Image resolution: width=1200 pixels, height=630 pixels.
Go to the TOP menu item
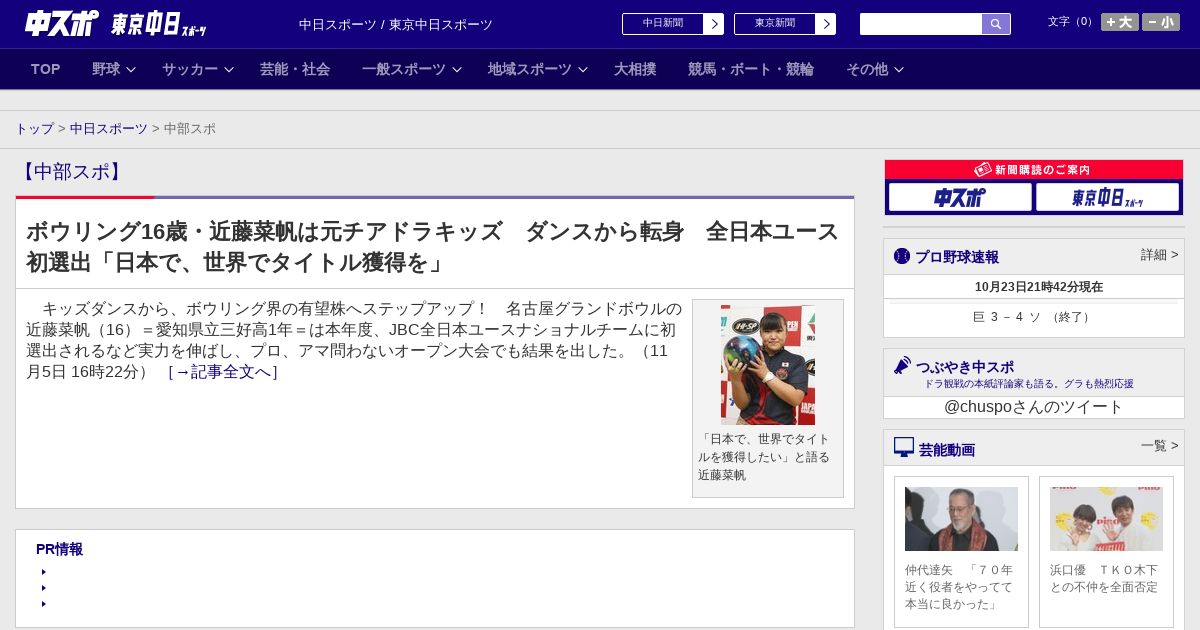(x=46, y=69)
